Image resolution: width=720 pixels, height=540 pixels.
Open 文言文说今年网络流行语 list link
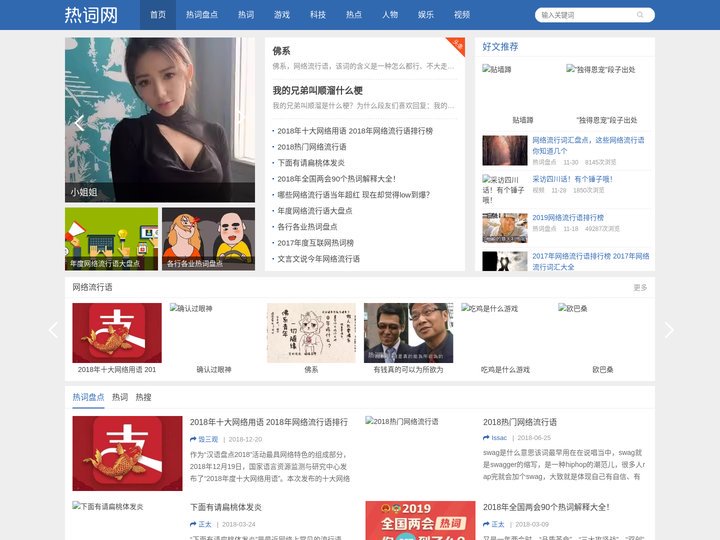[x=319, y=259]
